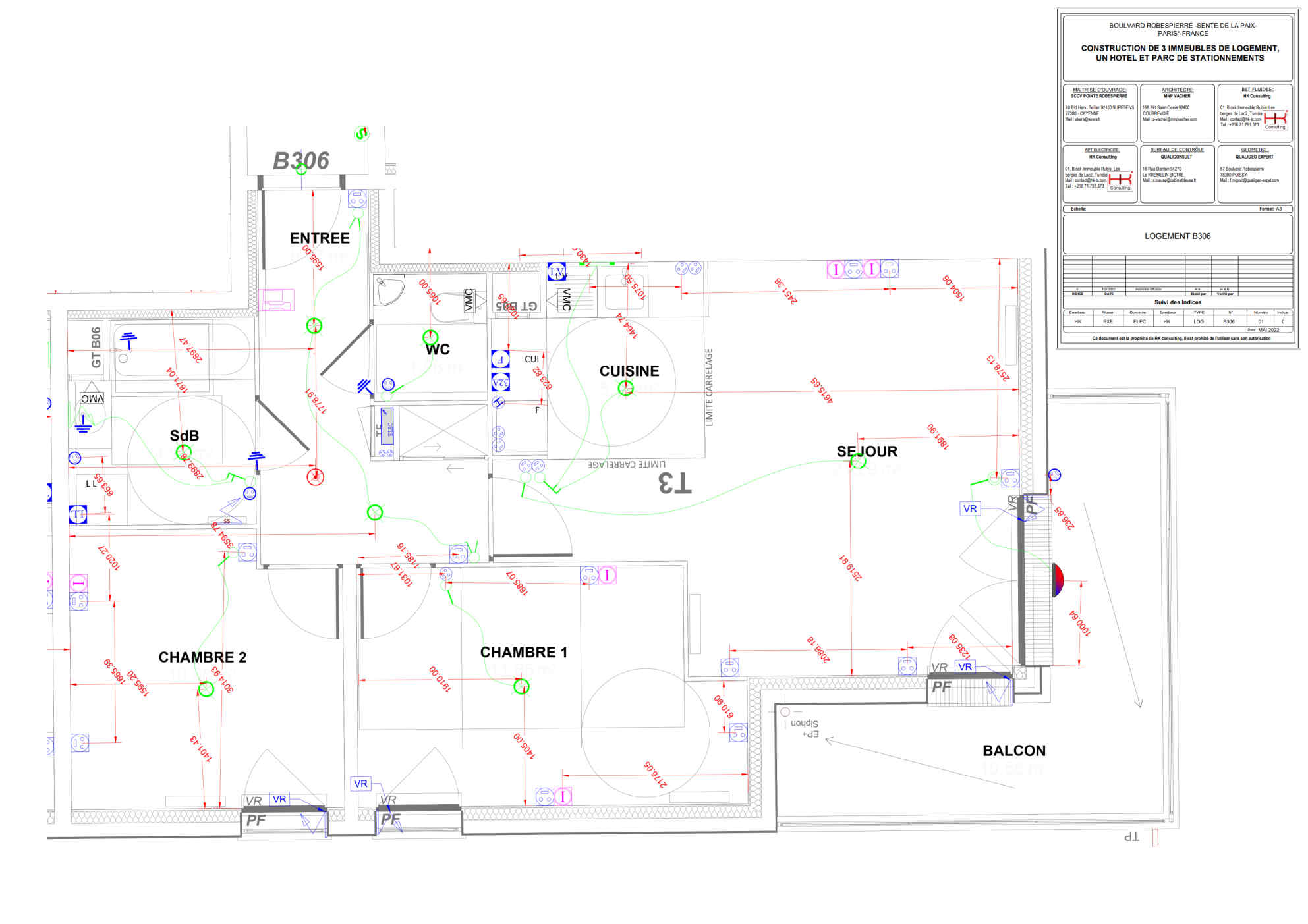
Task: Select the VR box left of CHAMBRE 1 window
Action: click(361, 784)
